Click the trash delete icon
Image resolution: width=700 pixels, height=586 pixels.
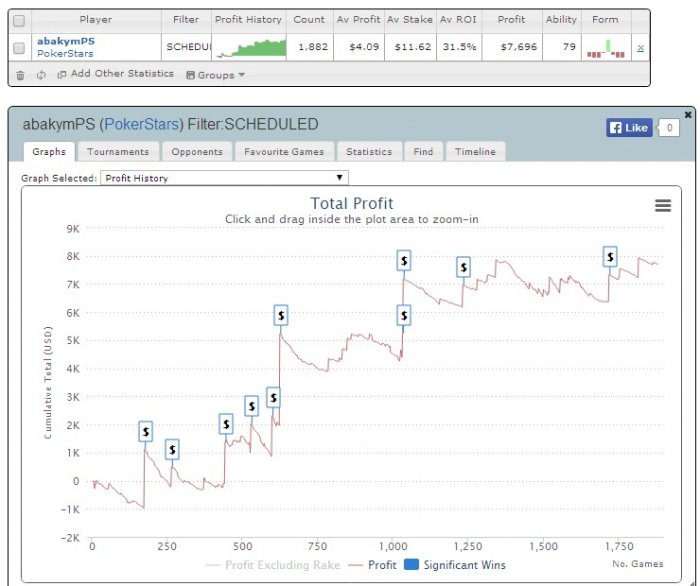(21, 75)
